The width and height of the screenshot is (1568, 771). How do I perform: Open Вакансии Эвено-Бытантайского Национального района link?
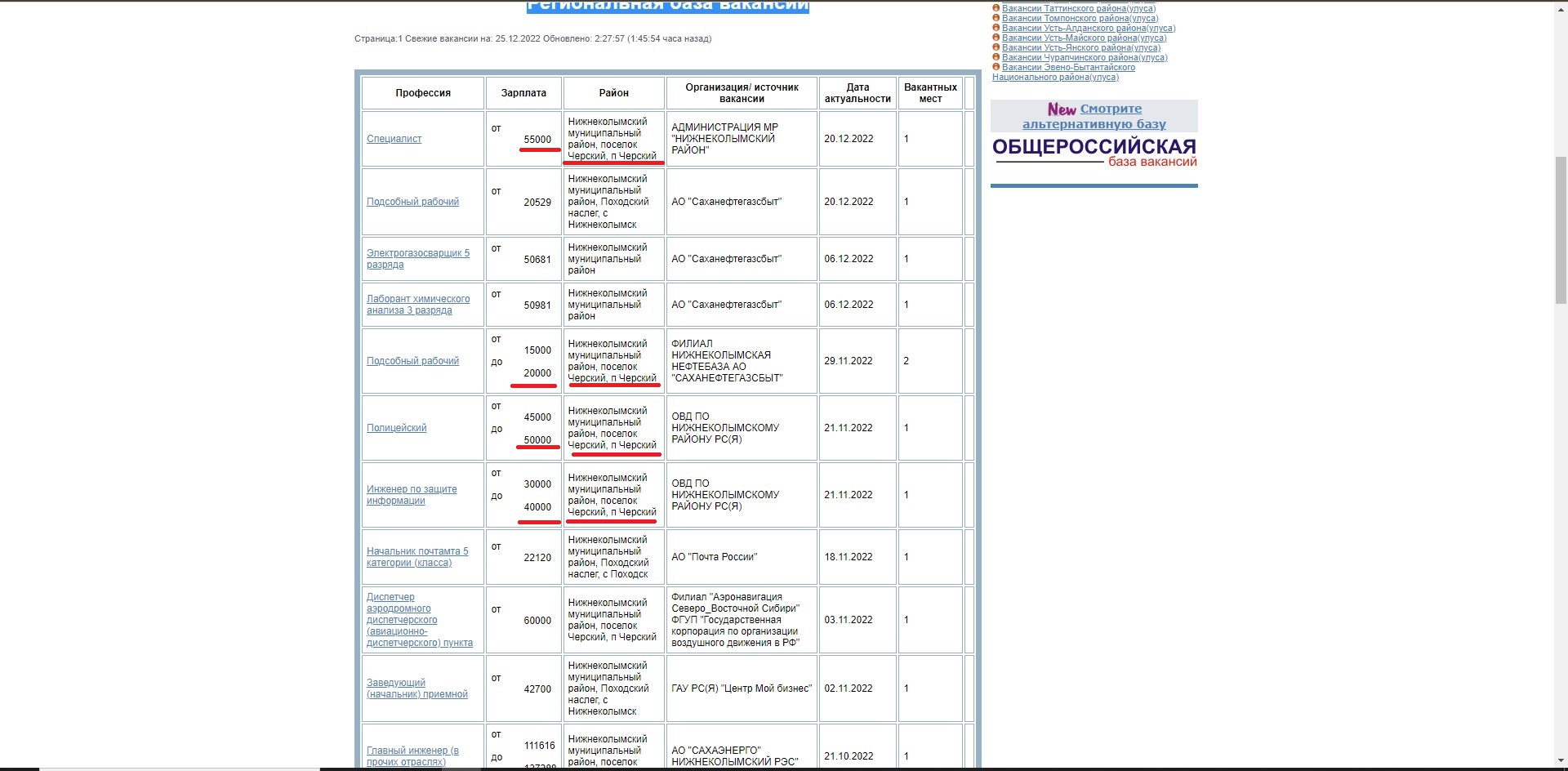(1063, 72)
